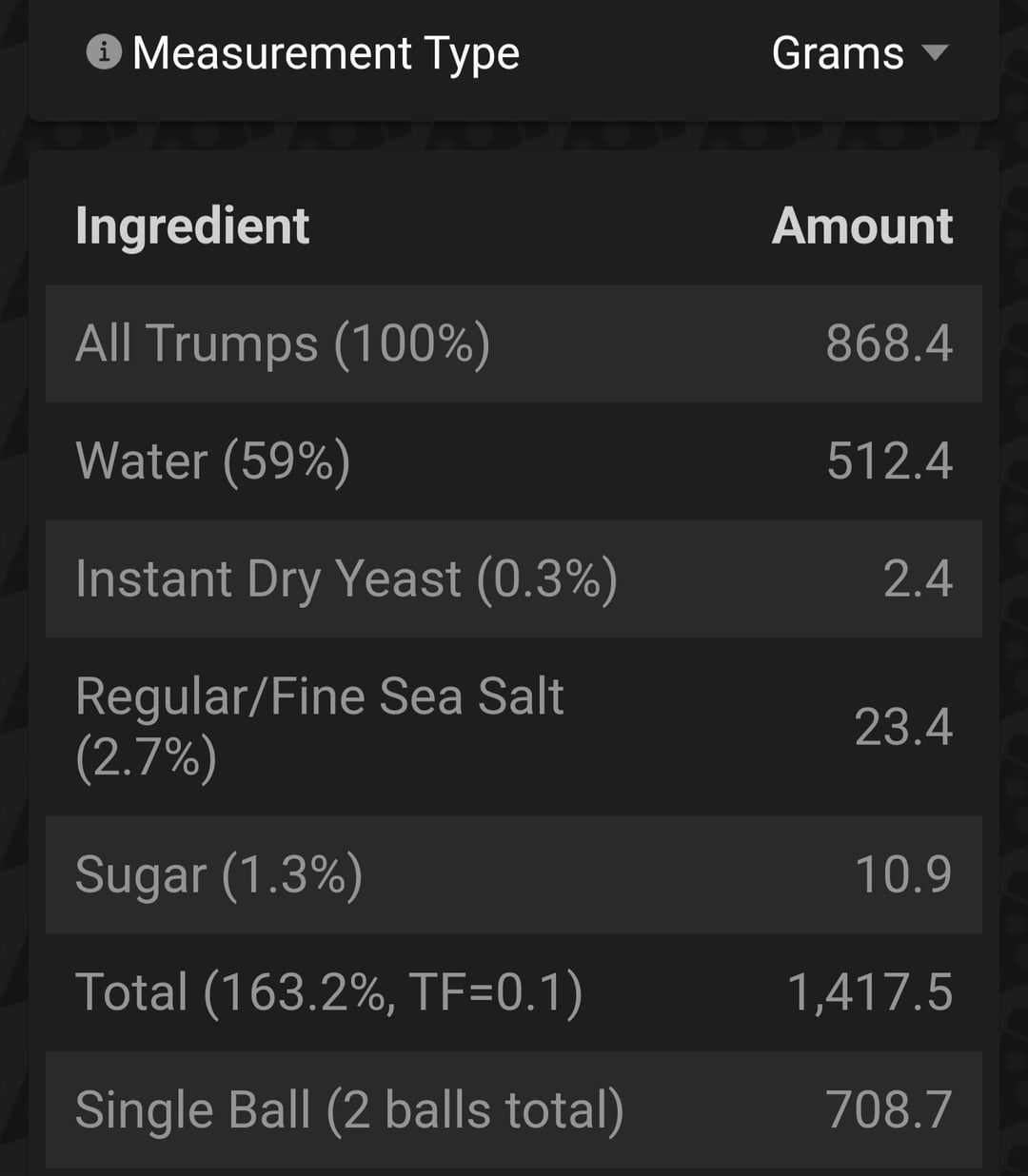
Task: Click the dropdown arrow beside Grams
Action: coord(936,52)
